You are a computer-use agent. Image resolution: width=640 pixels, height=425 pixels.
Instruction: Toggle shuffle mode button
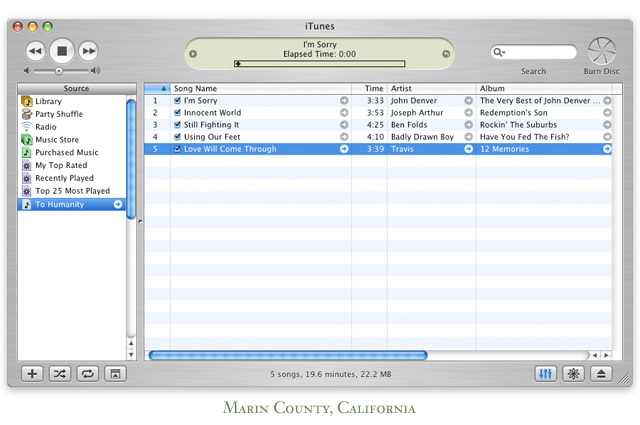click(60, 374)
